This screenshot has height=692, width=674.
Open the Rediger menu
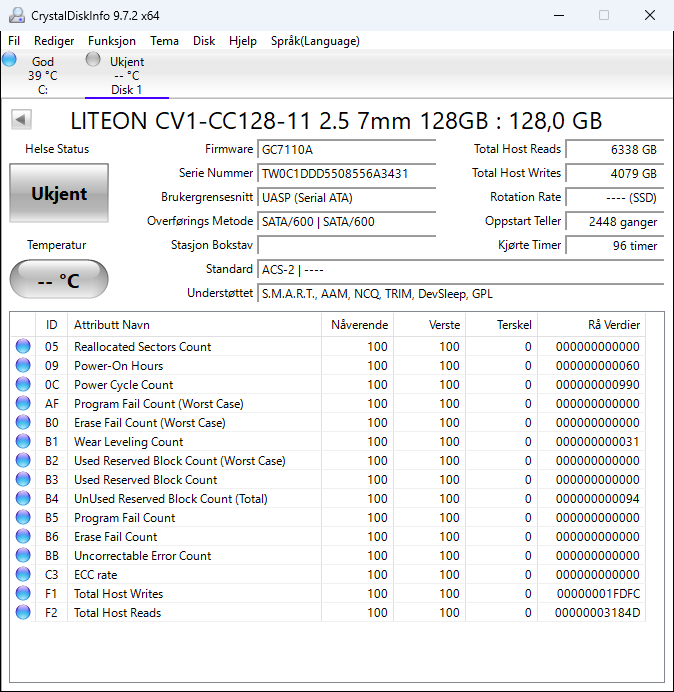pyautogui.click(x=54, y=41)
